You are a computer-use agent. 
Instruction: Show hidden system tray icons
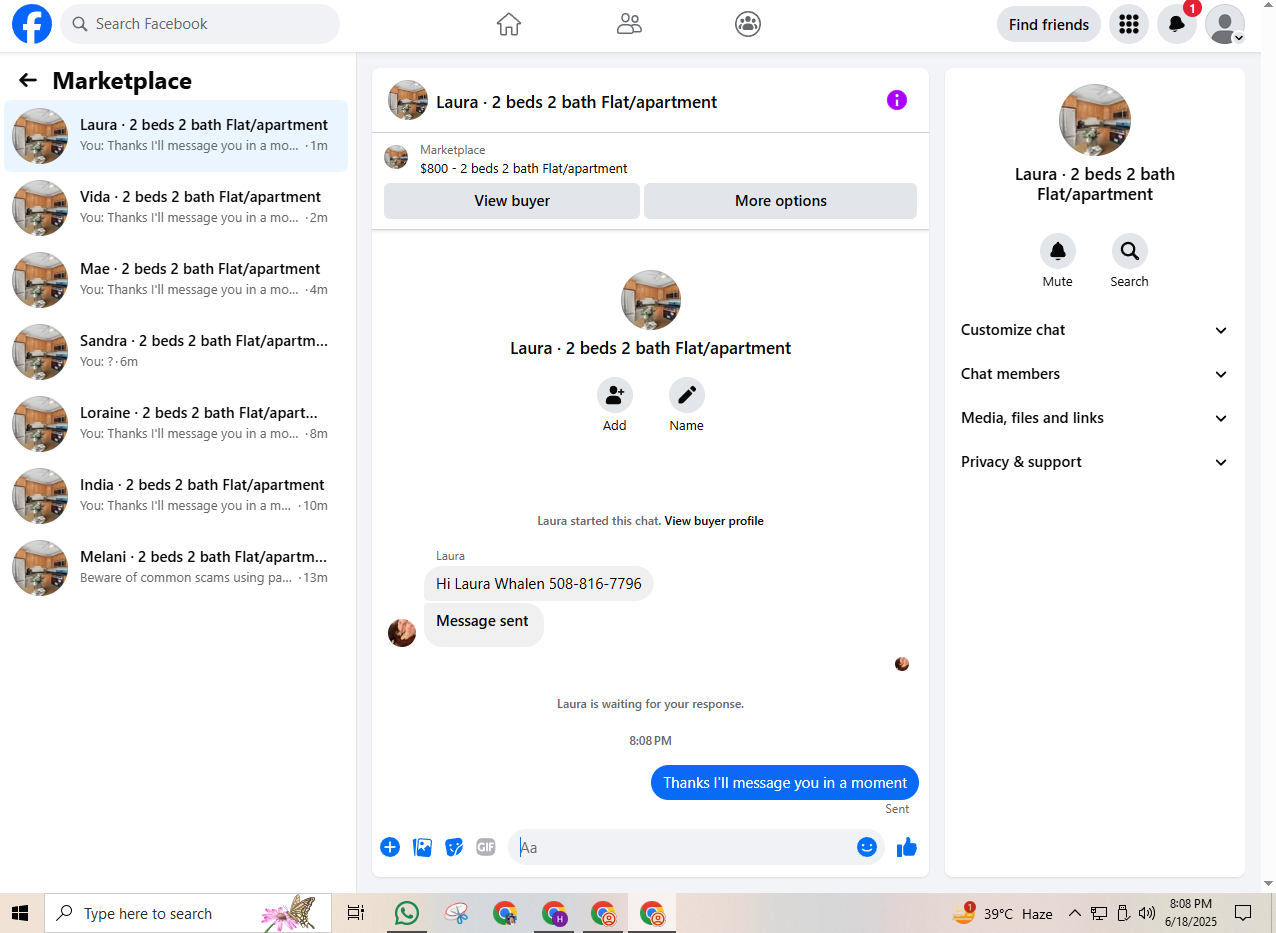point(1075,913)
